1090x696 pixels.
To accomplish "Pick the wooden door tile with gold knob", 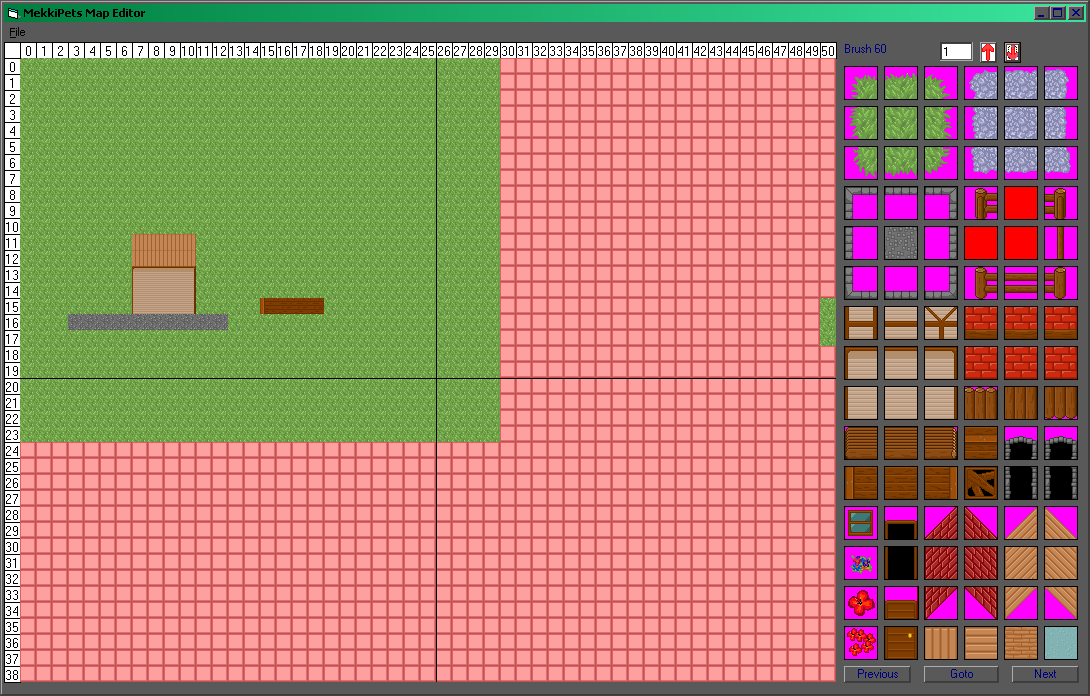I will (901, 643).
